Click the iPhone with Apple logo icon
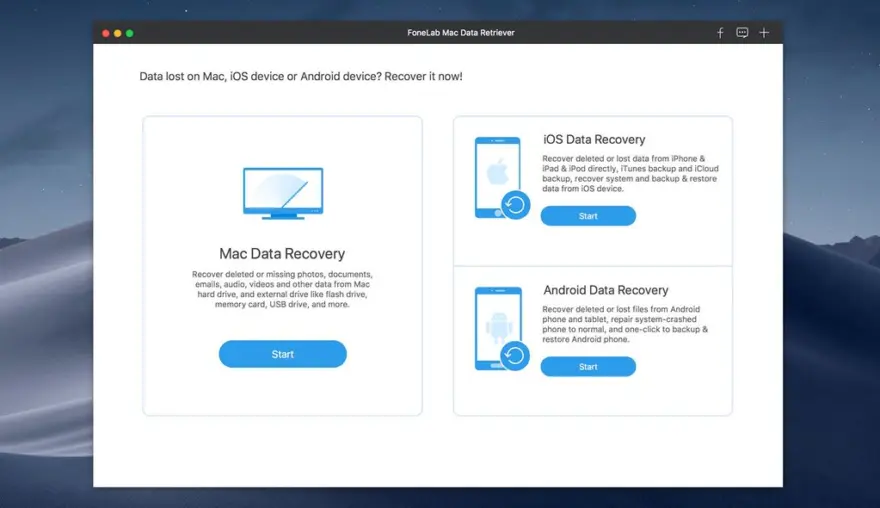This screenshot has height=508, width=880. [x=502, y=178]
